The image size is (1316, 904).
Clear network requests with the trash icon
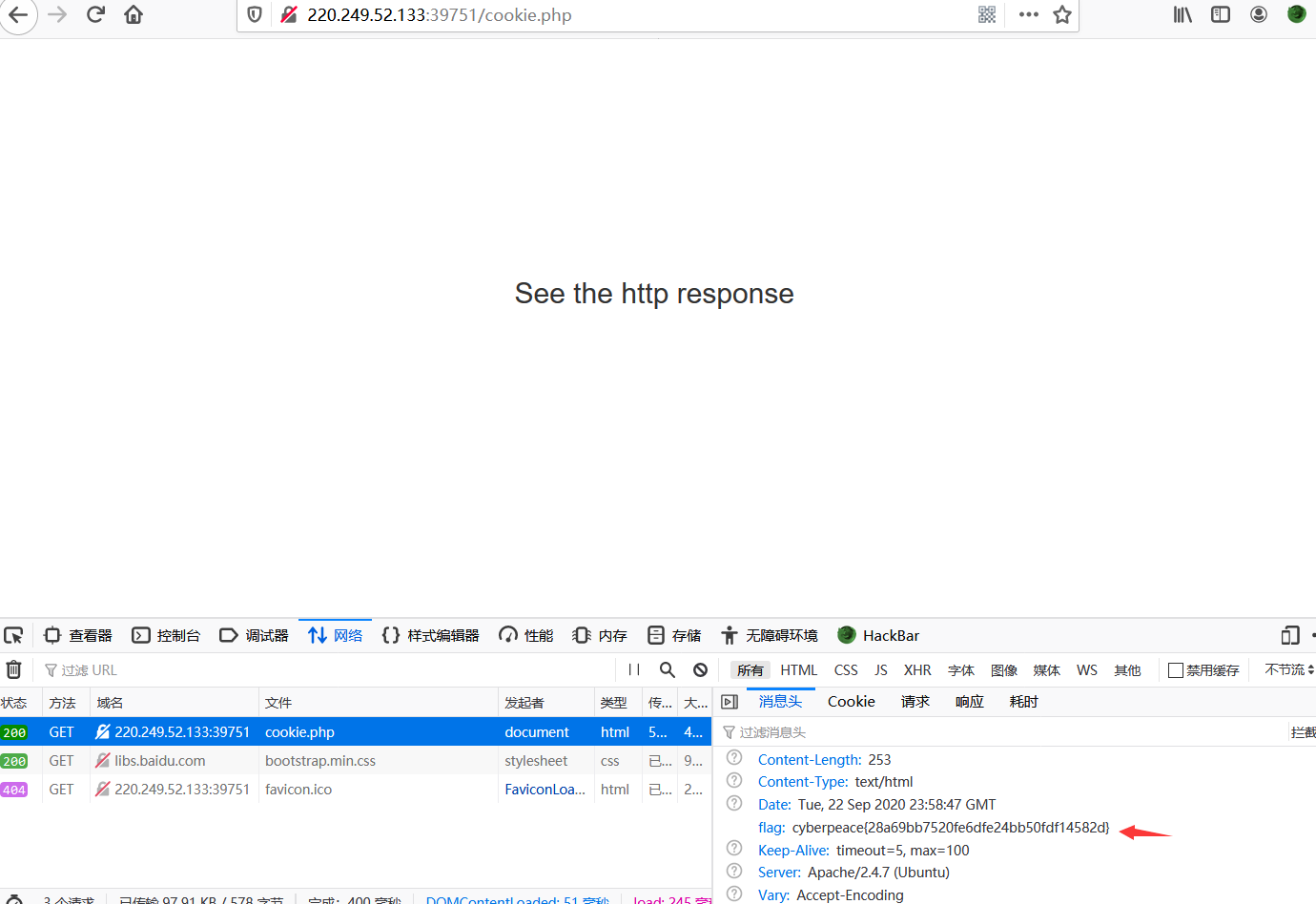pos(13,669)
